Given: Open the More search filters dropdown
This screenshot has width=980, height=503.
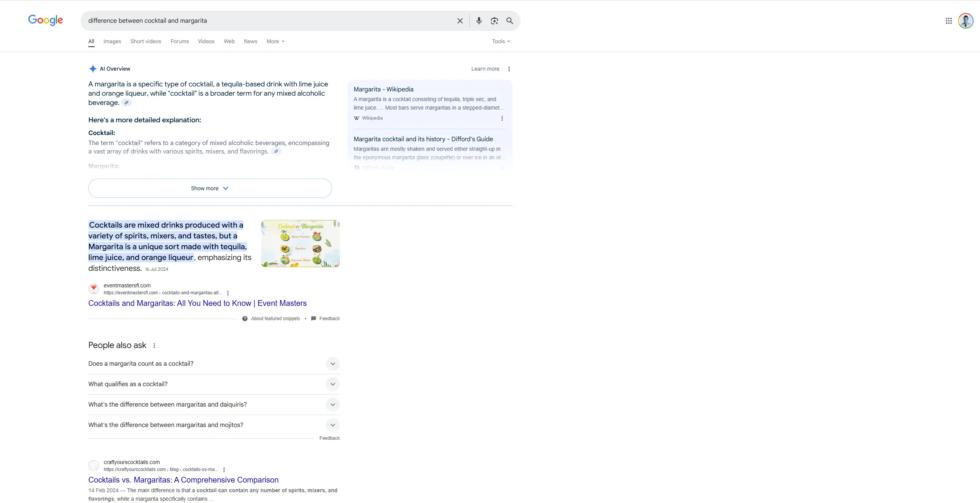Looking at the screenshot, I should (x=276, y=41).
